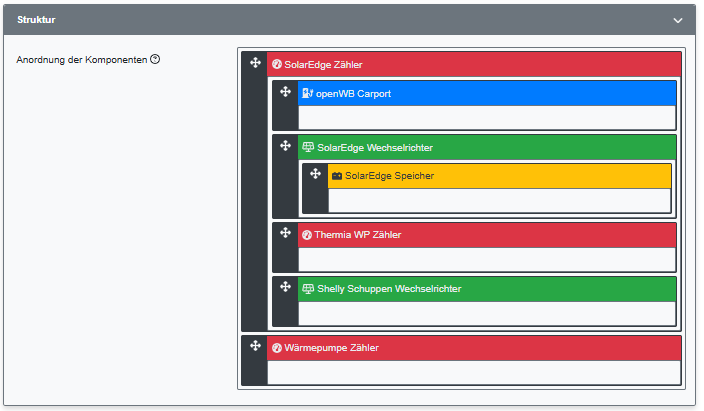Select the SolarEdge Wechselrichter label
Viewport: 704px width, 411px height.
click(x=375, y=148)
